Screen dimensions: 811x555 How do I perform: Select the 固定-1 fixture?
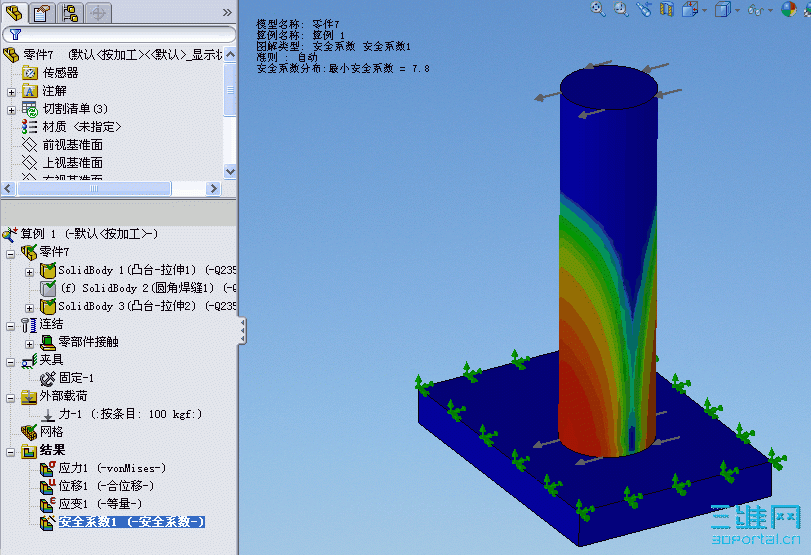(x=76, y=378)
